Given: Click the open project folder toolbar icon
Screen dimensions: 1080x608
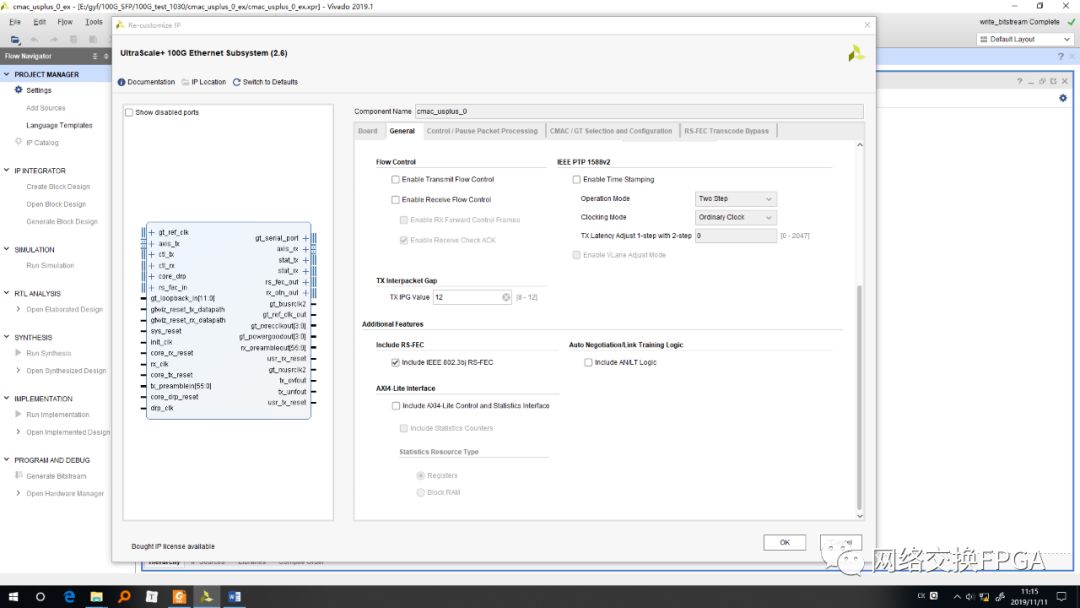Looking at the screenshot, I should pos(15,39).
